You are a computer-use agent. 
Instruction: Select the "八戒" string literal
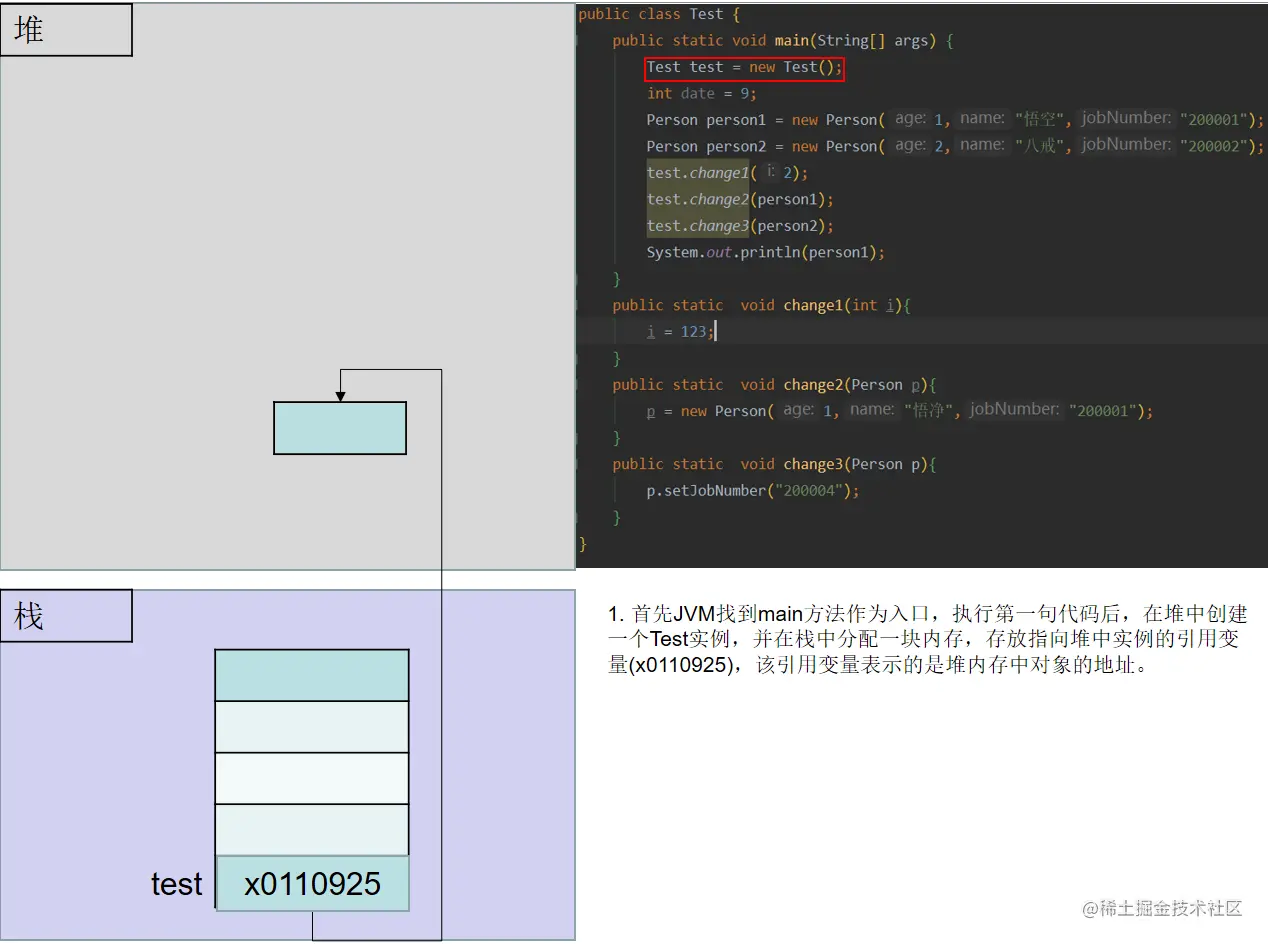1041,145
